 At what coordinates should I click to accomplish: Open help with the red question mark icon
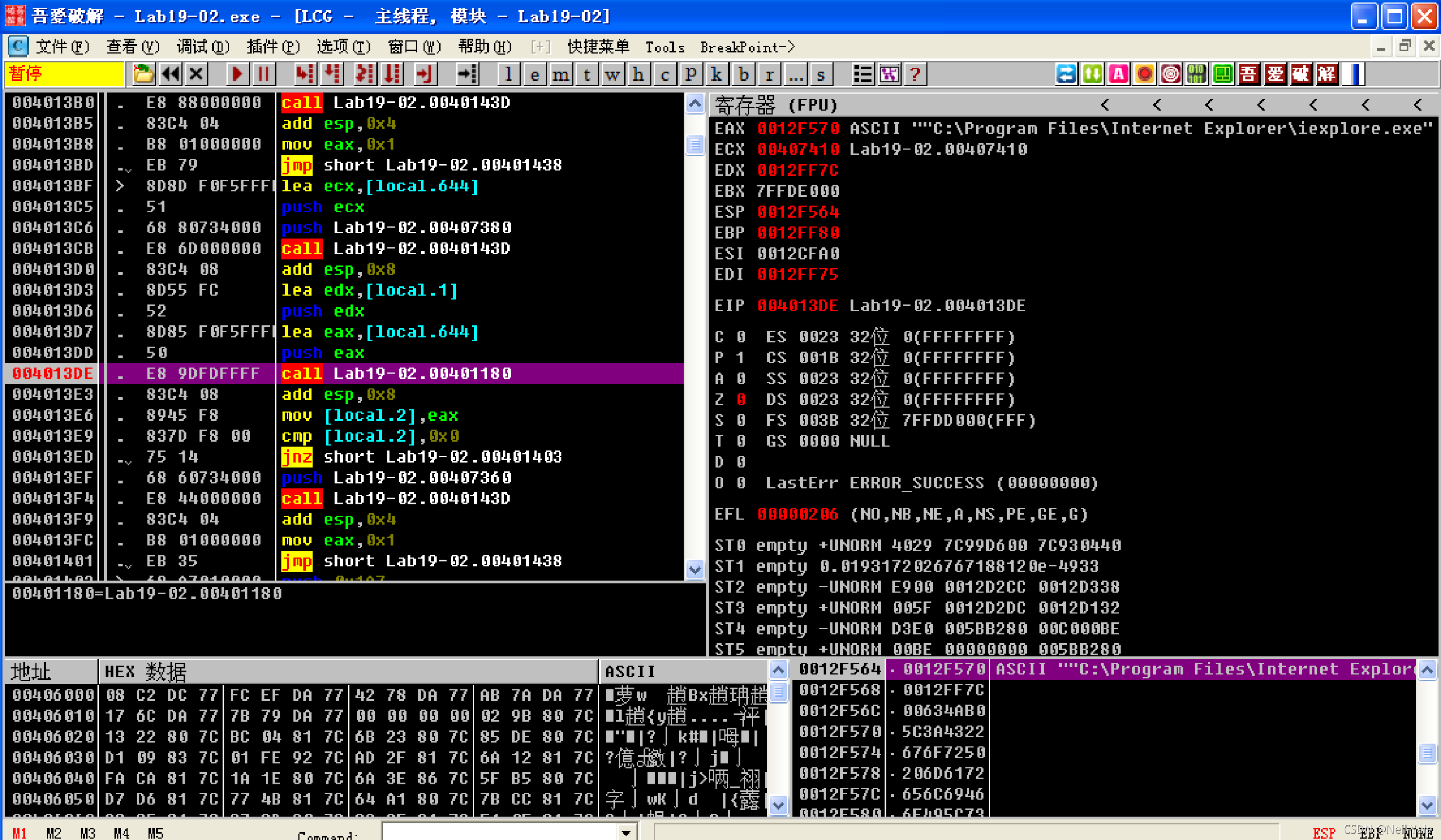coord(915,74)
